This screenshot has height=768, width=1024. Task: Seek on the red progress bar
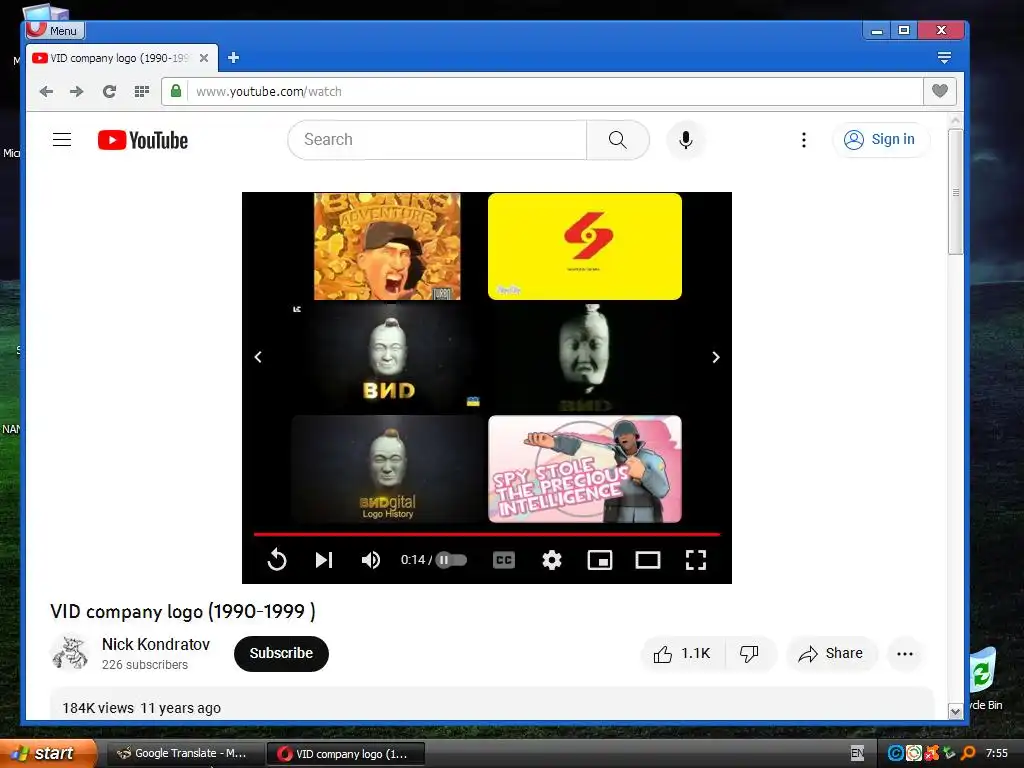487,534
